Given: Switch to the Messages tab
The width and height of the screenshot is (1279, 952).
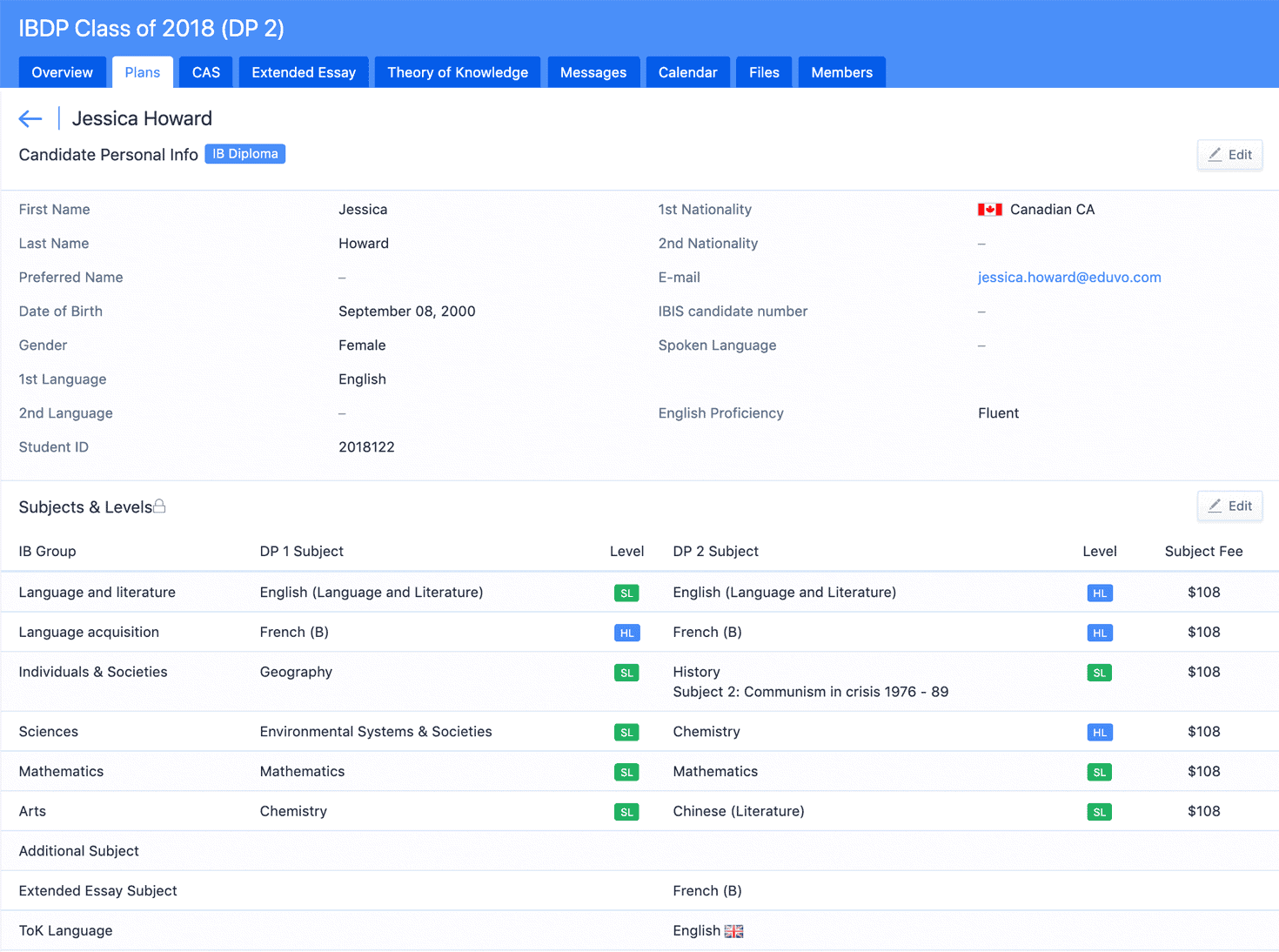Looking at the screenshot, I should click(593, 72).
